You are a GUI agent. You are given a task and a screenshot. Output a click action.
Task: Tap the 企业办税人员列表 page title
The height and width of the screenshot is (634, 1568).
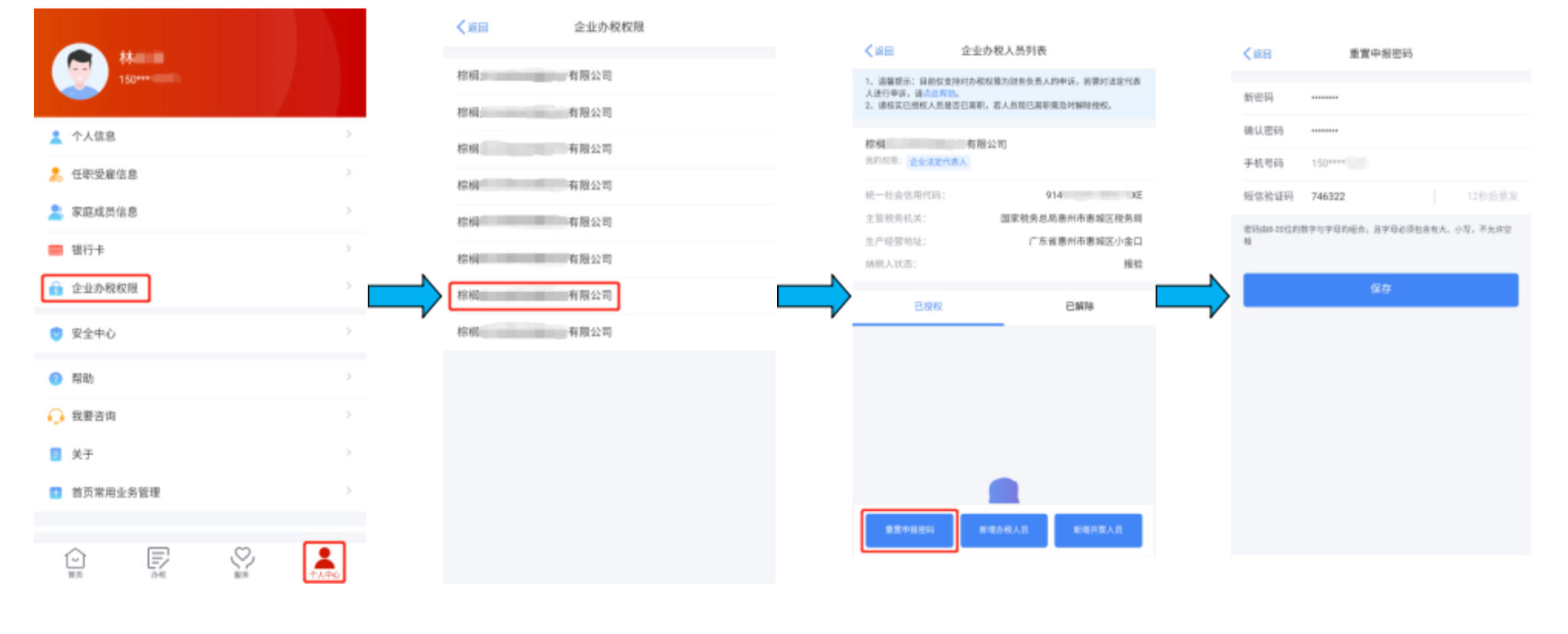[1003, 51]
